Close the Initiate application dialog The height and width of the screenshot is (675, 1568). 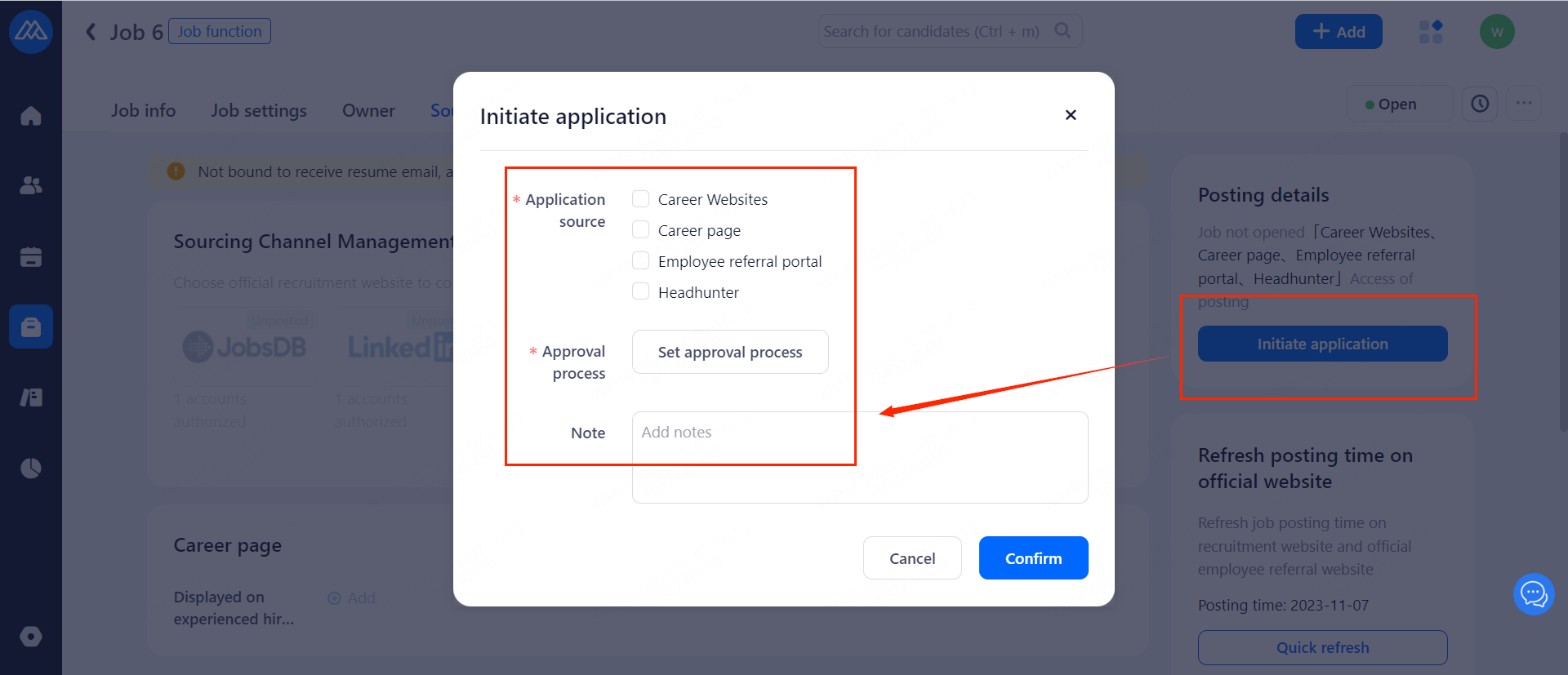[x=1071, y=115]
